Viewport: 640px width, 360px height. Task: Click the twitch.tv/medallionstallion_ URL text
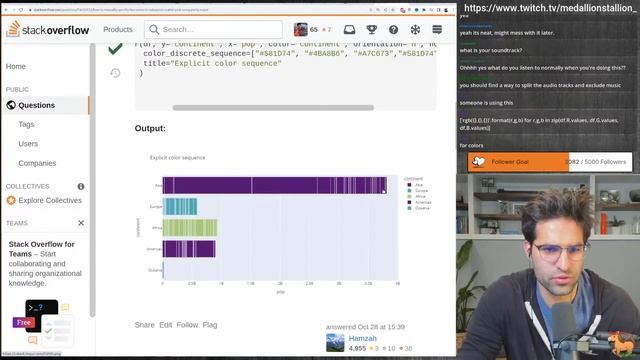[550, 8]
